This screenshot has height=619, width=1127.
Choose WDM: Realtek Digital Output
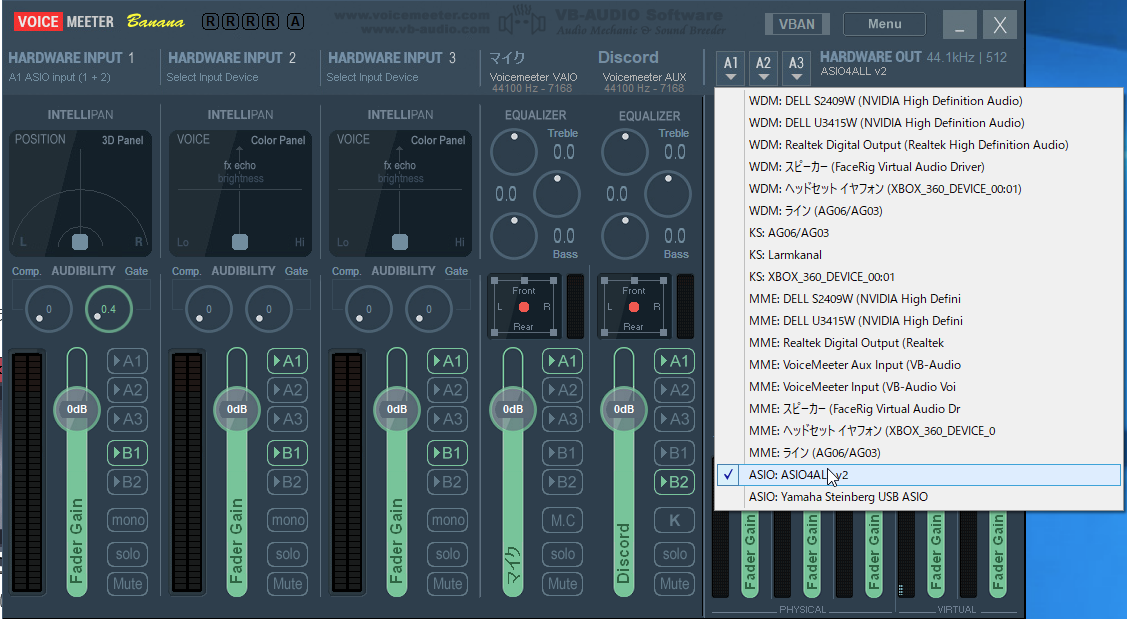[x=919, y=145]
